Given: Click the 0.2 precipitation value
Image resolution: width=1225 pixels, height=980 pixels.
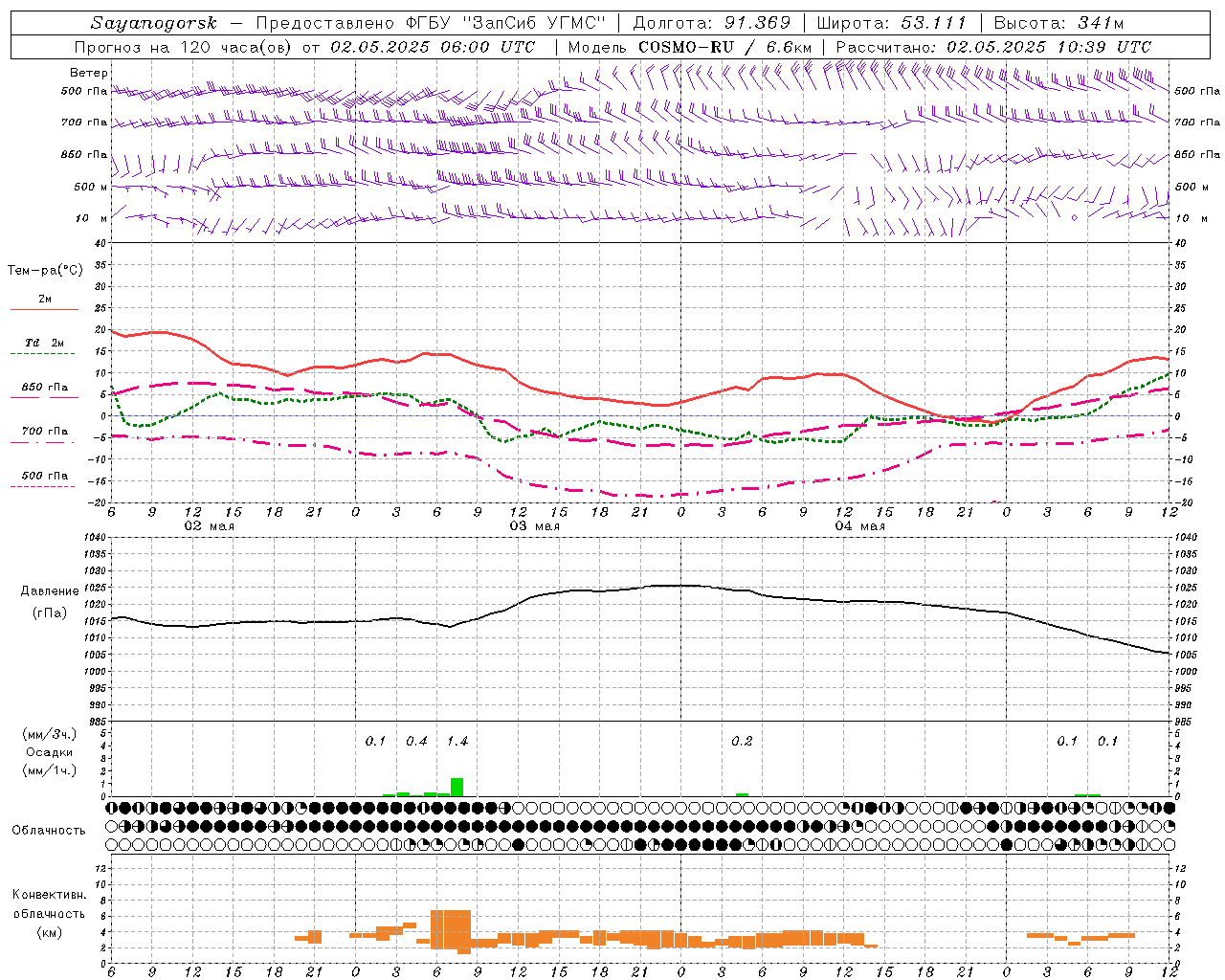Looking at the screenshot, I should pos(742,742).
